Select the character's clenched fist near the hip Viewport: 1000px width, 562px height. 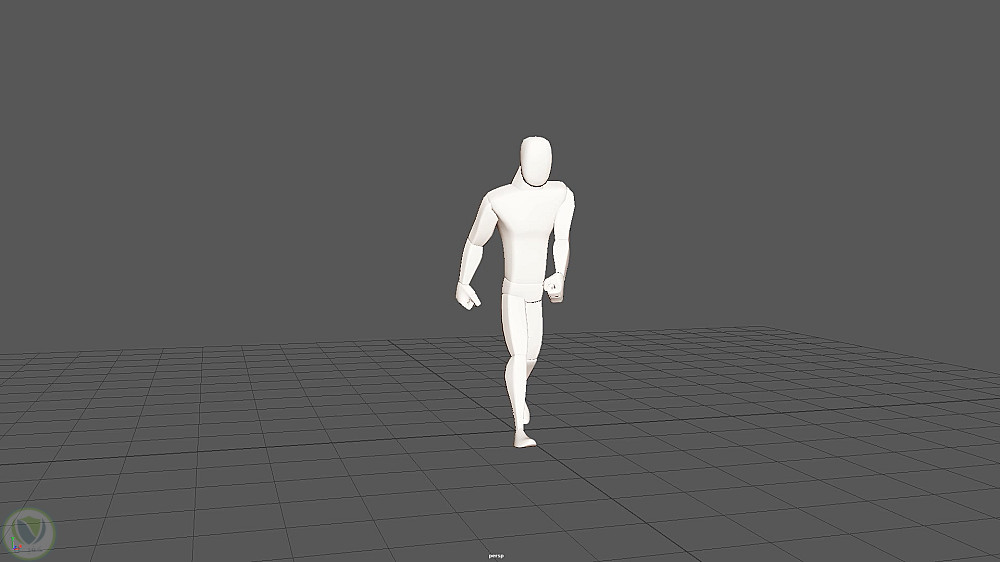tap(554, 287)
